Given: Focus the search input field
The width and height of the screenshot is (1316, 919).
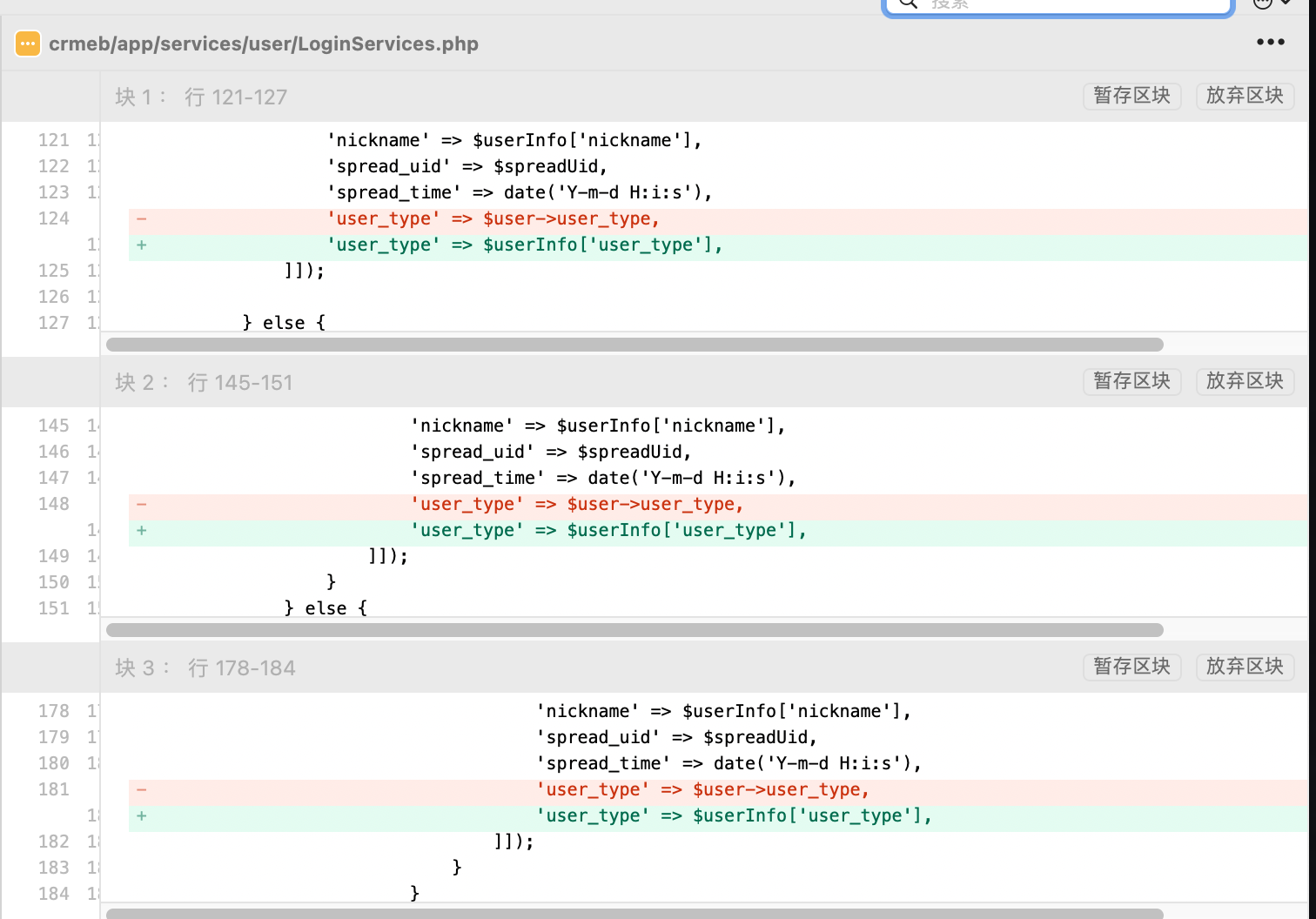Looking at the screenshot, I should pos(1071,4).
